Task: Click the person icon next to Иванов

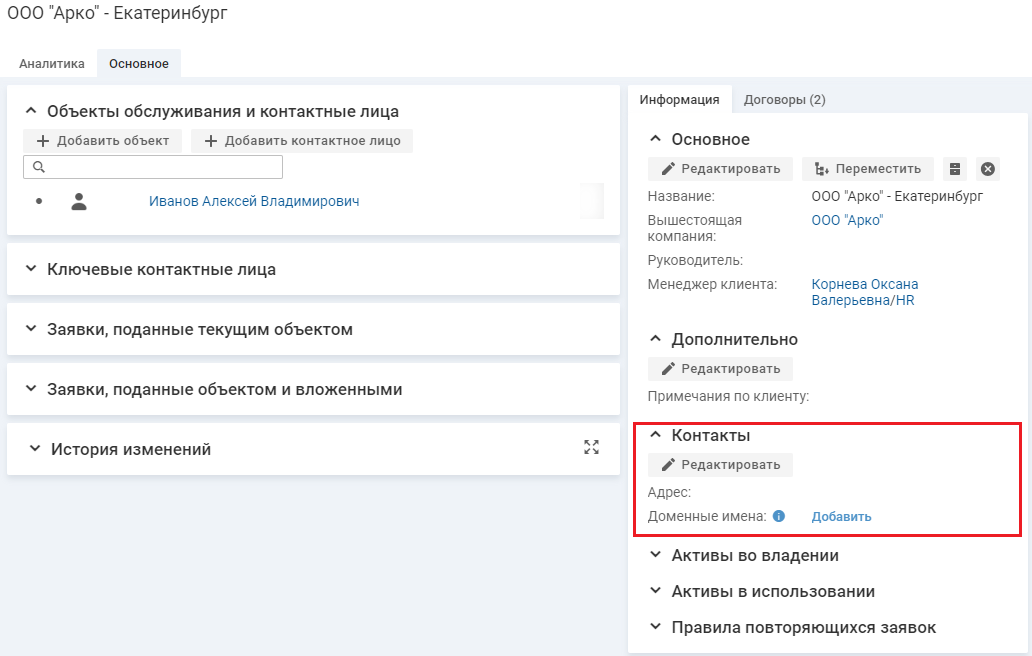Action: pyautogui.click(x=79, y=201)
